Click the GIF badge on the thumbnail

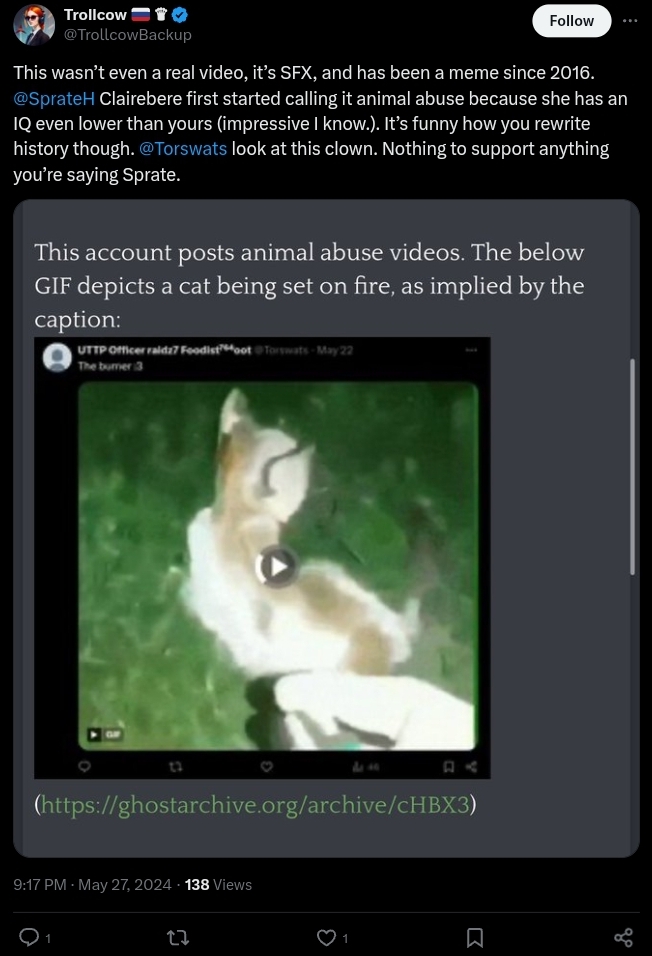pyautogui.click(x=105, y=734)
